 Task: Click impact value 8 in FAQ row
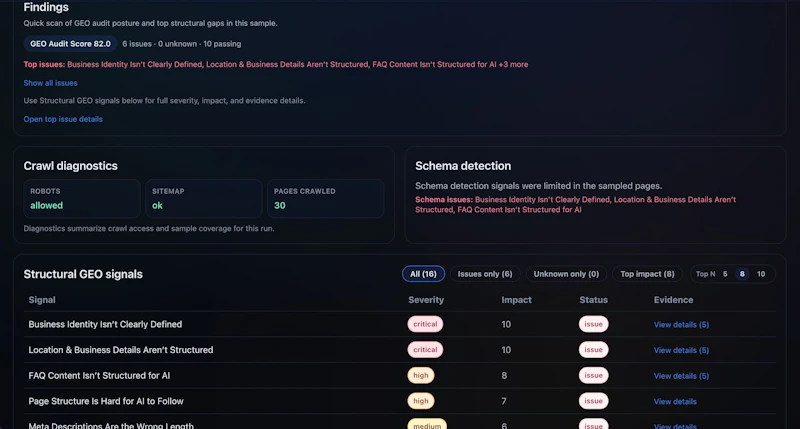(x=504, y=375)
